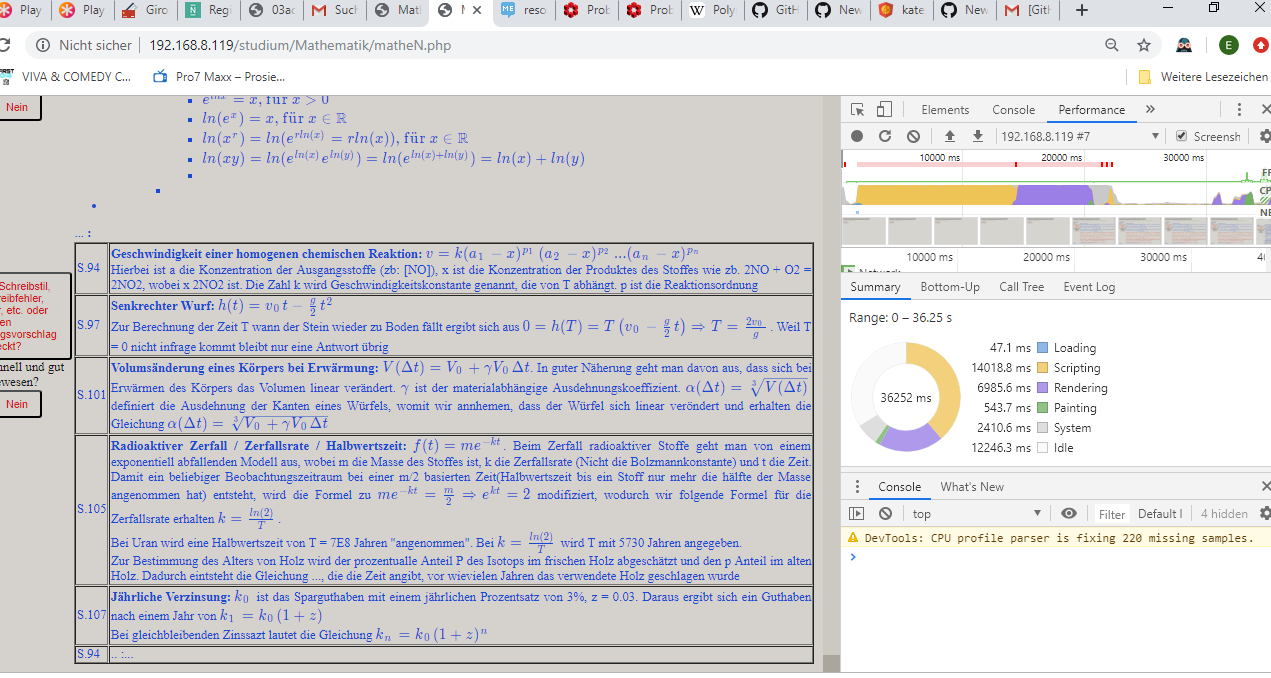Toggle the console sidebar icon

856,513
